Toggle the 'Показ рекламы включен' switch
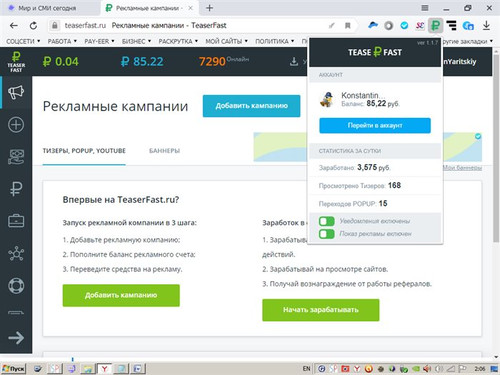 [327, 234]
